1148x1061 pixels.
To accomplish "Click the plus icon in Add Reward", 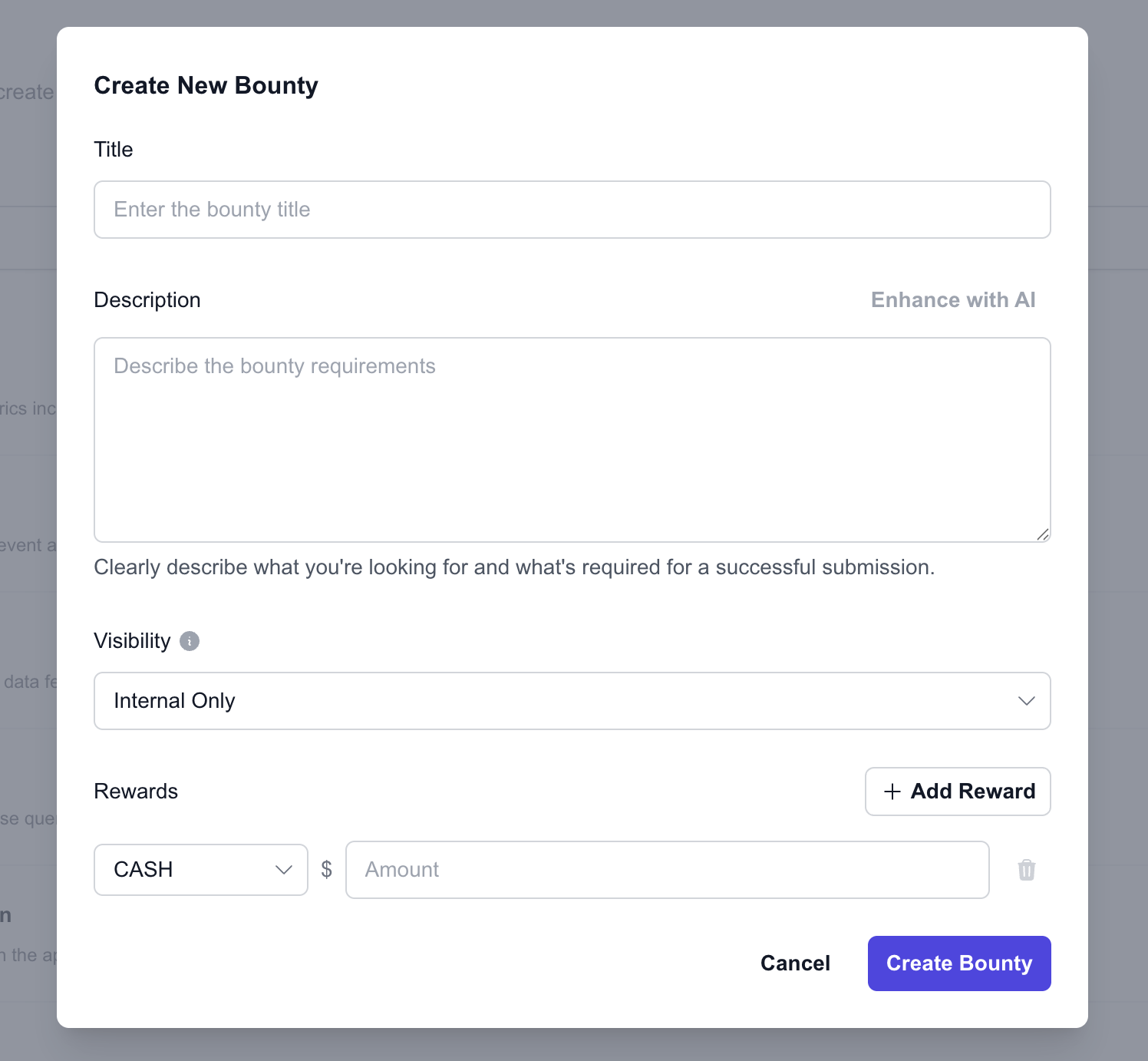I will pos(892,792).
